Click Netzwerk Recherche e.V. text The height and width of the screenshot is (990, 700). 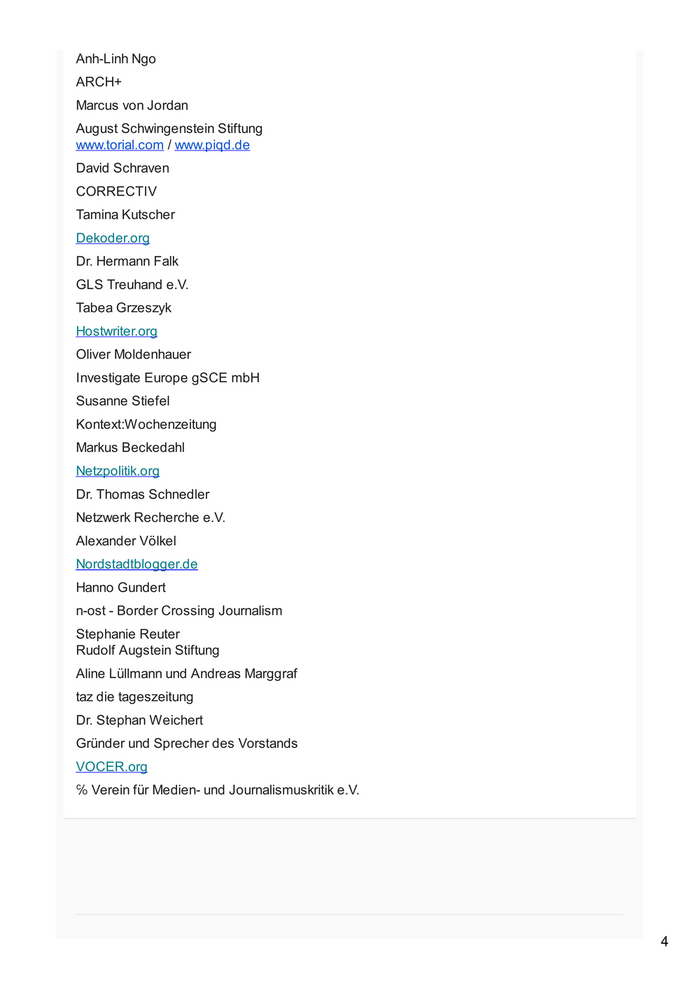tap(150, 517)
